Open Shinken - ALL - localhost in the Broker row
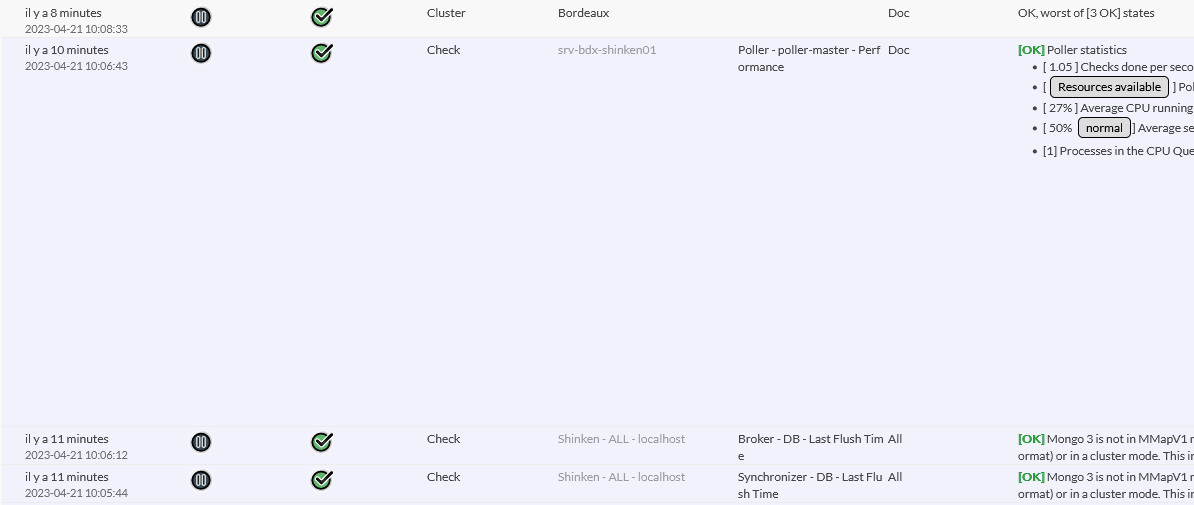The width and height of the screenshot is (1194, 505). 621,439
